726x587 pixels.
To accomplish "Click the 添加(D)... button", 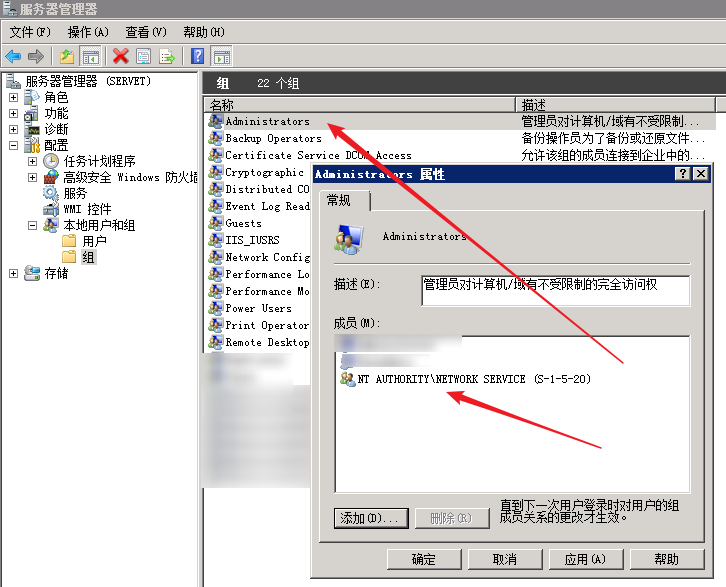I will (x=369, y=518).
